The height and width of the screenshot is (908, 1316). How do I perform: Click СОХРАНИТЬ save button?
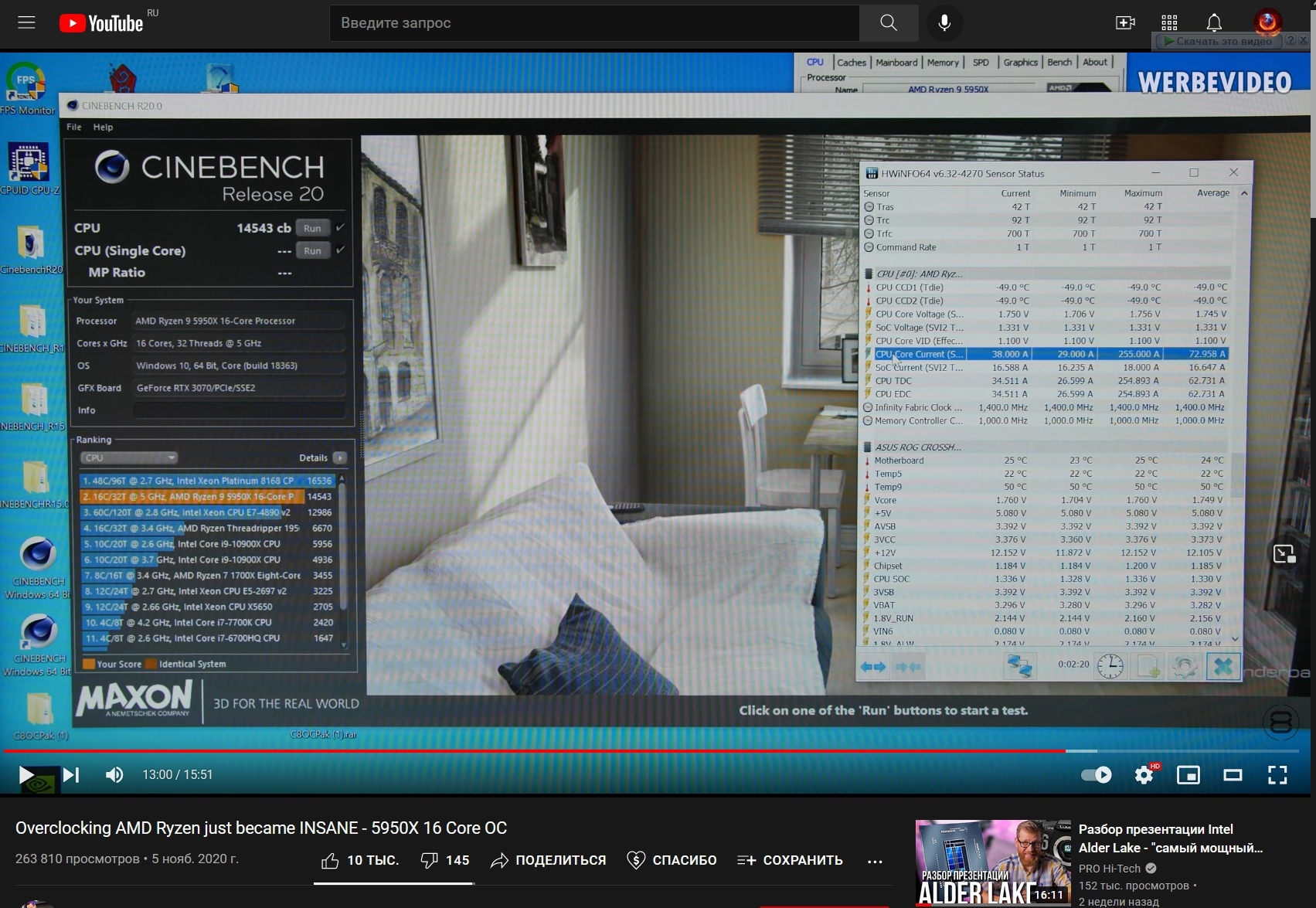click(x=790, y=860)
